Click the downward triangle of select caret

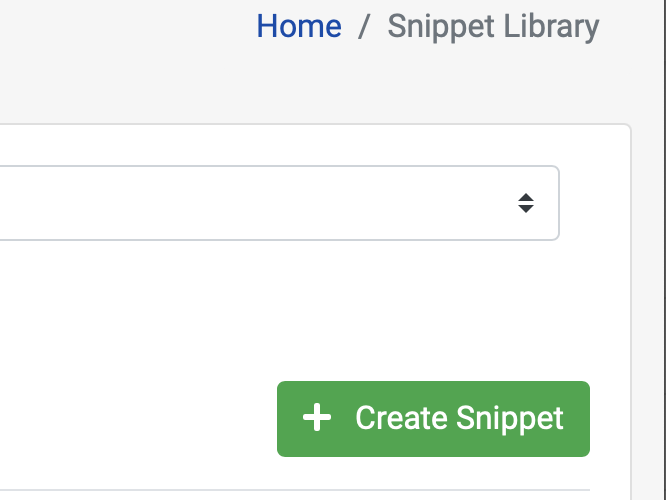pyautogui.click(x=526, y=209)
